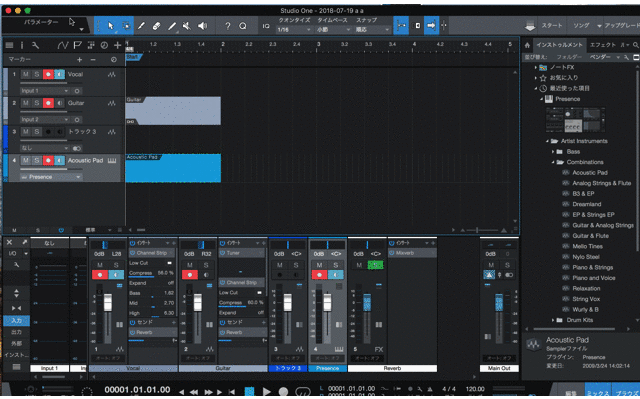
Task: Toggle the snap-to-cursor button
Action: [401, 26]
